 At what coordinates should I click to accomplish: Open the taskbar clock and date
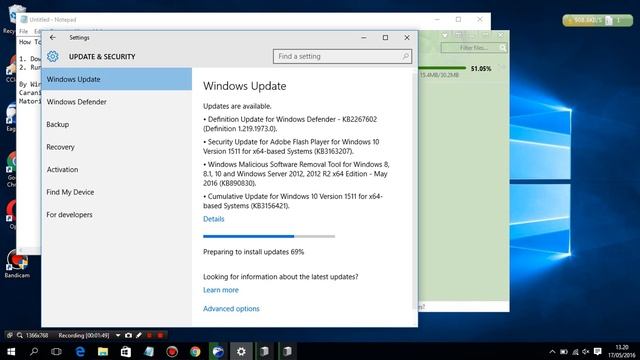click(x=622, y=351)
